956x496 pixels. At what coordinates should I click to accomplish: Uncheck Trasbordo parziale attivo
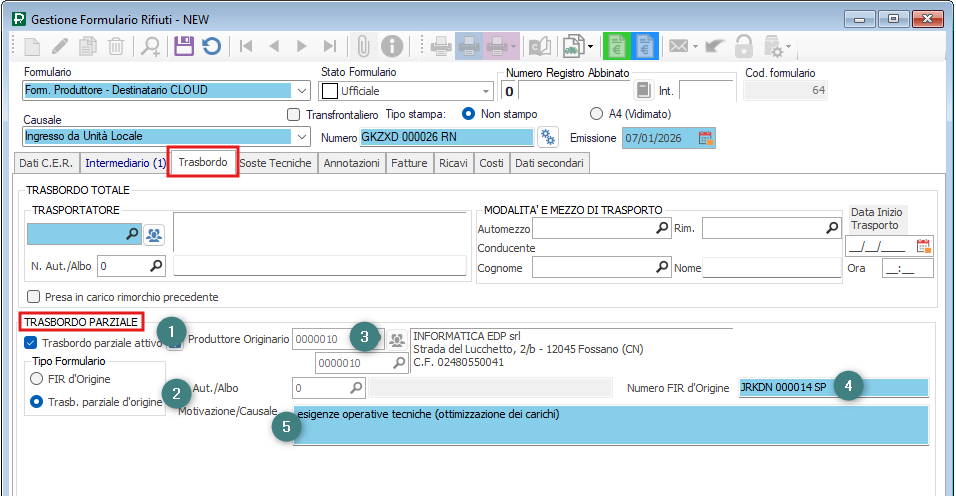[30, 342]
